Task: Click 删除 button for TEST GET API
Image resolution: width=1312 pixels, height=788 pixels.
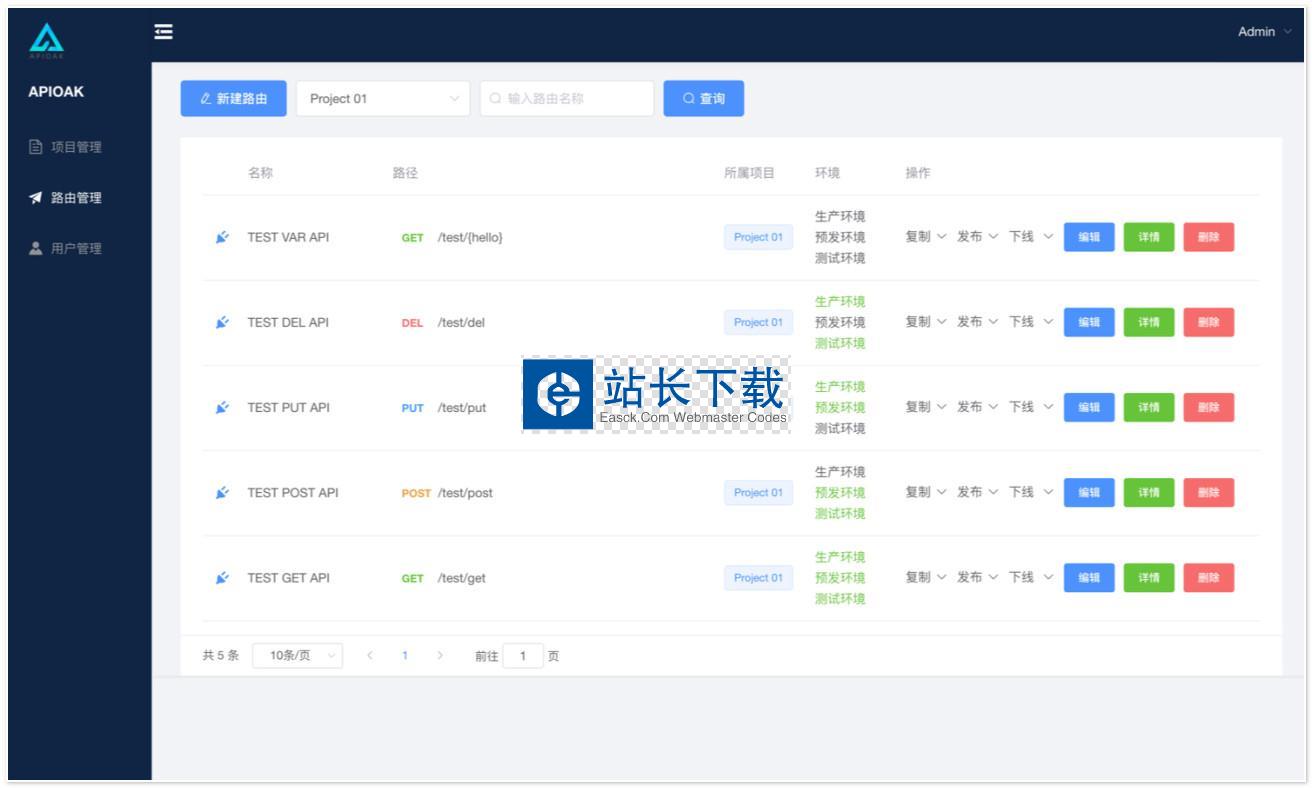Action: point(1208,578)
